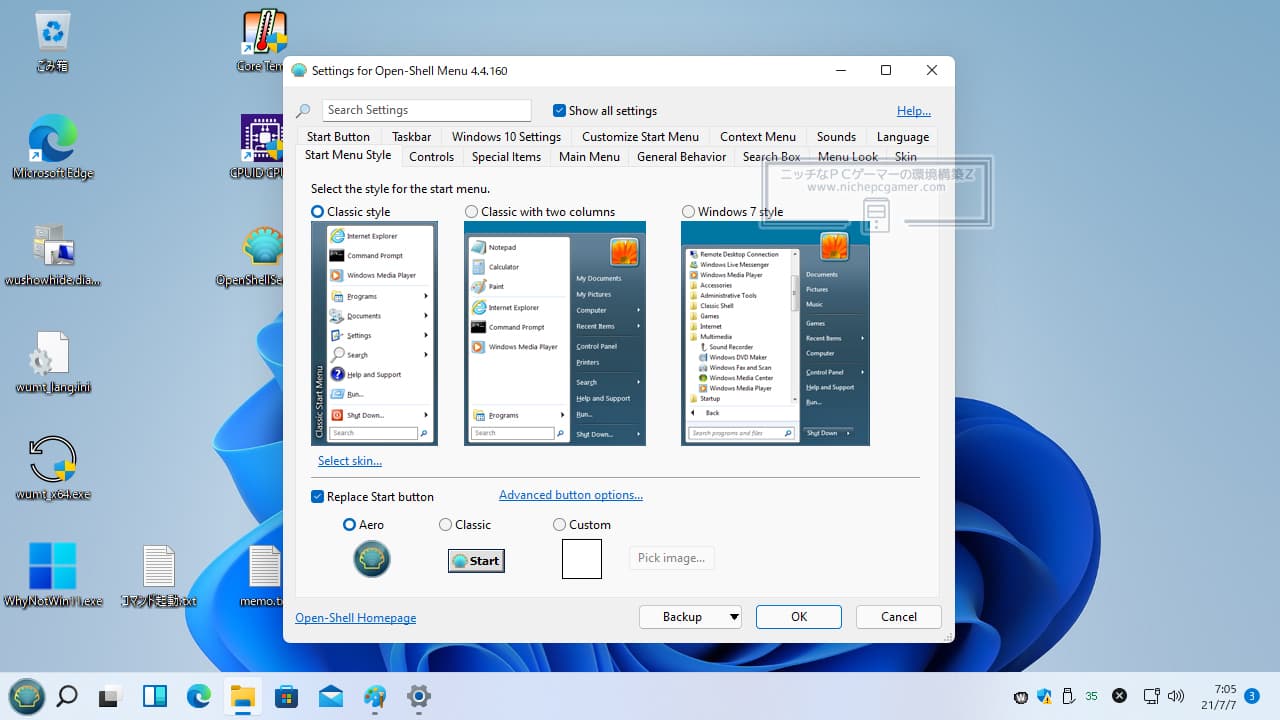Select the memo text file on desktop

[264, 575]
